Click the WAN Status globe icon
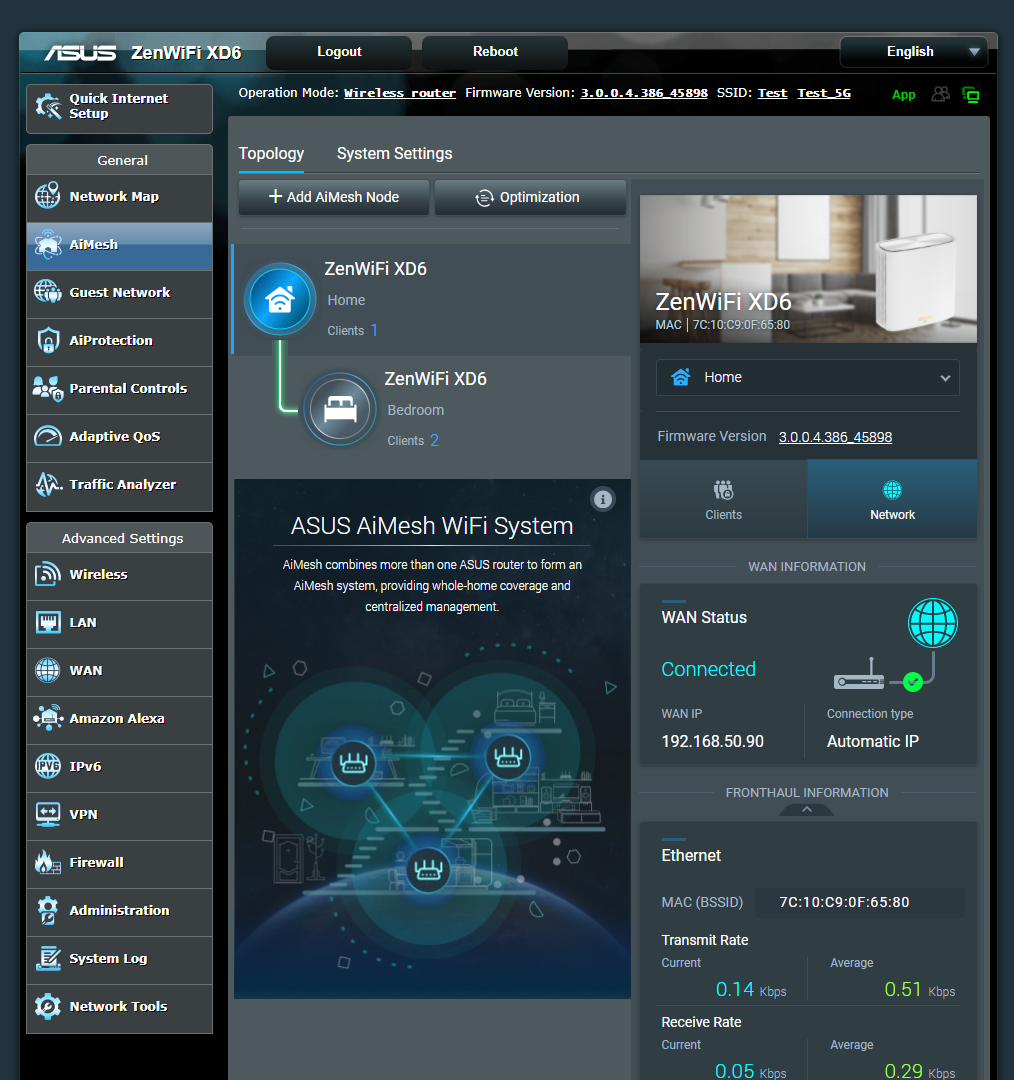The height and width of the screenshot is (1080, 1014). pyautogui.click(x=933, y=623)
